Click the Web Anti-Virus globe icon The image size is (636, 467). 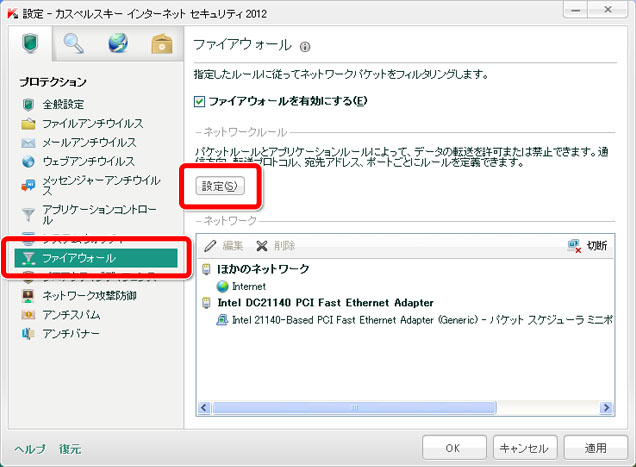click(28, 161)
